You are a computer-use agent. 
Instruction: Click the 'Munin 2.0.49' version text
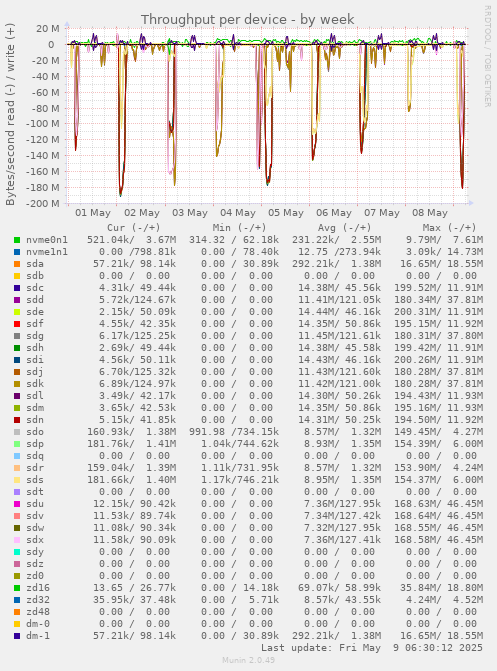click(248, 660)
